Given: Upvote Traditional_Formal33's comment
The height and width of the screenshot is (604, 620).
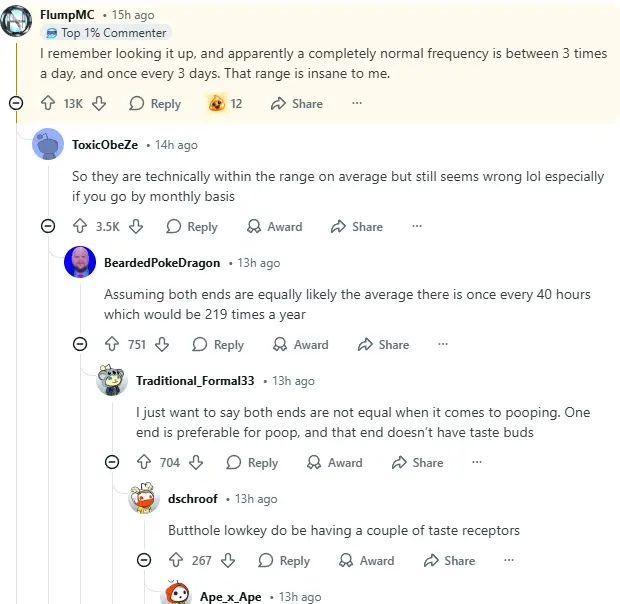Looking at the screenshot, I should click(x=144, y=462).
